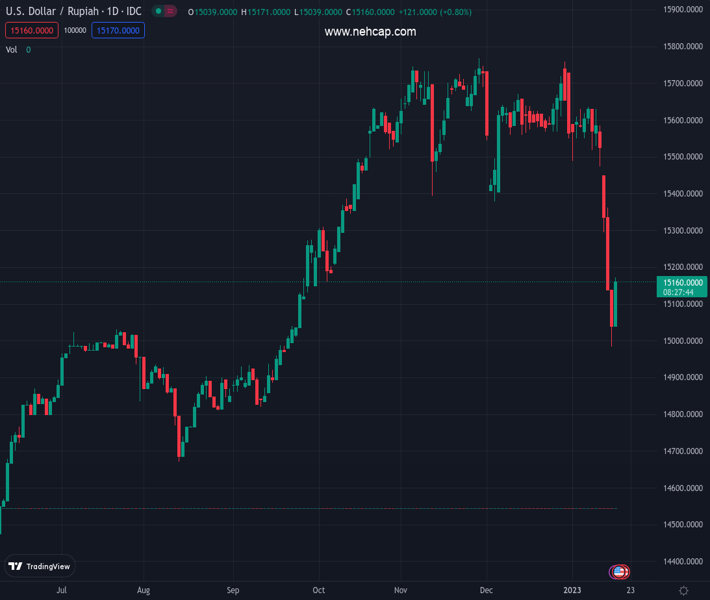Click the Jul label on the time axis
710x600 pixels.
click(x=62, y=591)
